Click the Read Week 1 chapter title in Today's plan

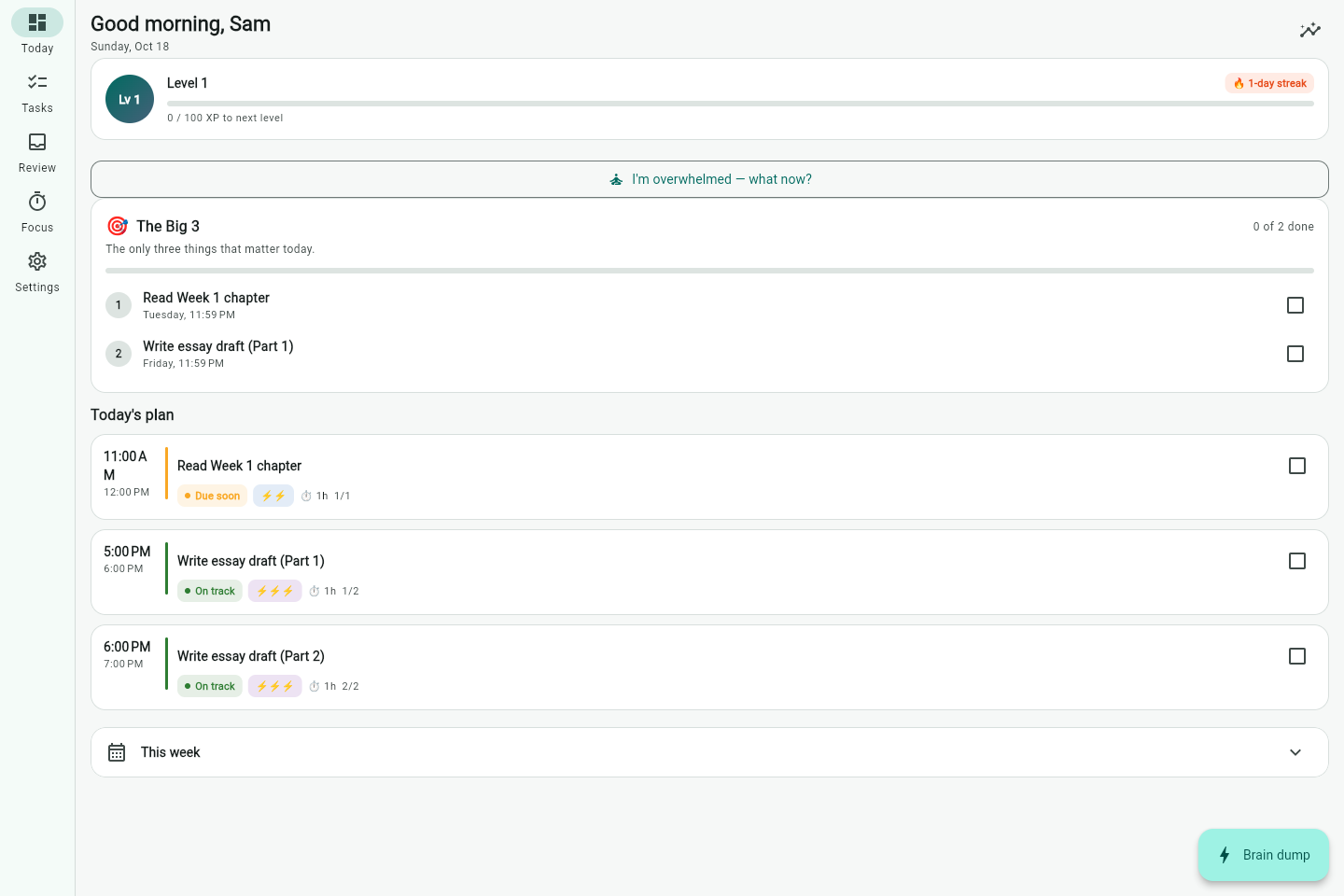click(x=239, y=466)
